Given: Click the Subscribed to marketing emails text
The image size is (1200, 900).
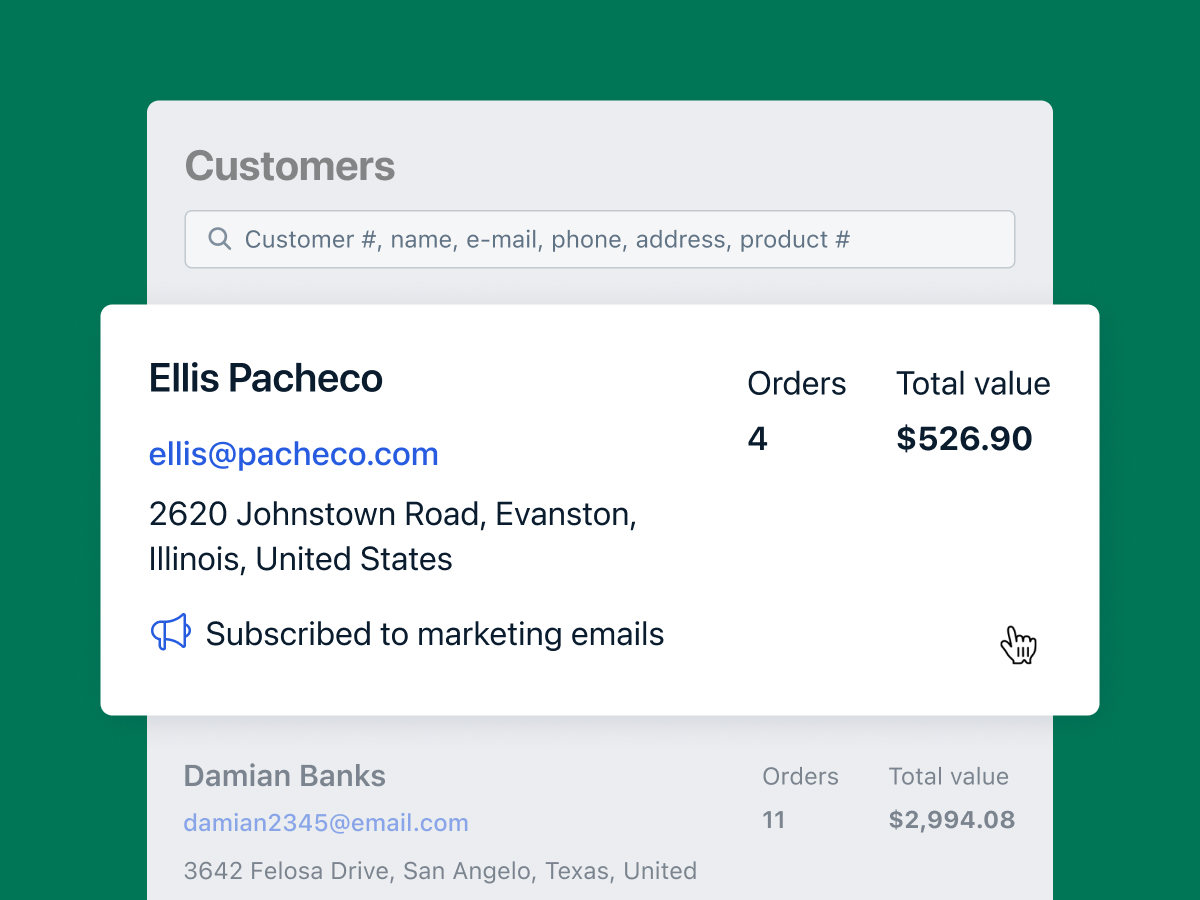Looking at the screenshot, I should pyautogui.click(x=435, y=634).
